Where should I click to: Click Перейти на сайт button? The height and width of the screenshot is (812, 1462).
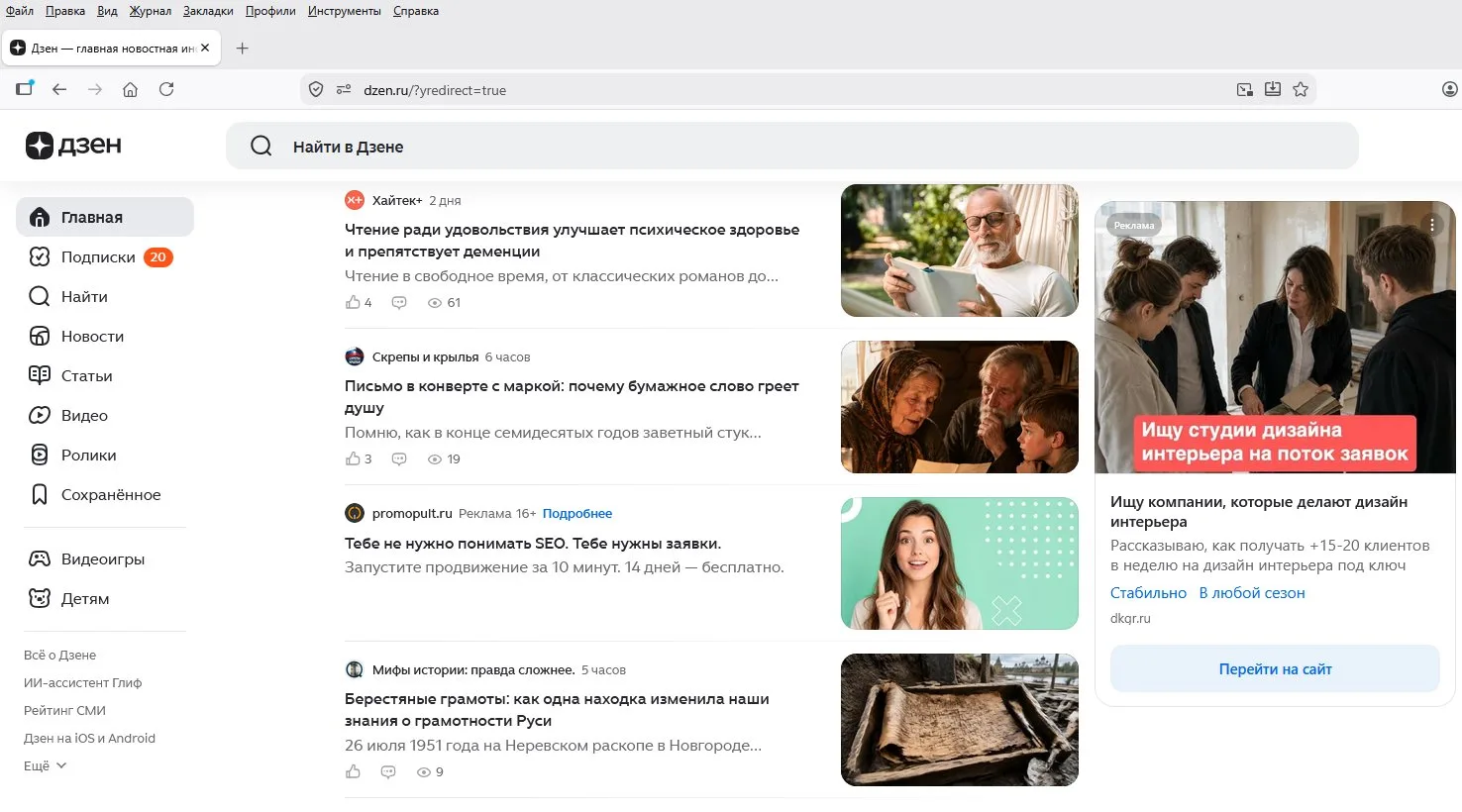[1275, 669]
